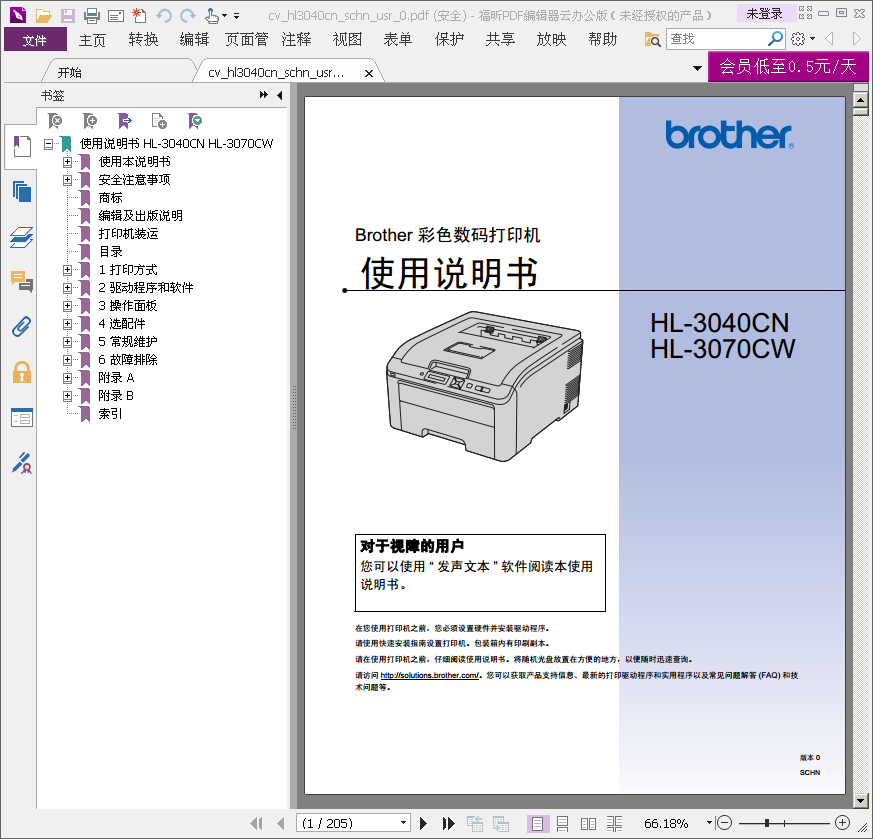Expand the bookmarks panel double-arrow button
Screen dimensions: 873x839
[x=263, y=95]
